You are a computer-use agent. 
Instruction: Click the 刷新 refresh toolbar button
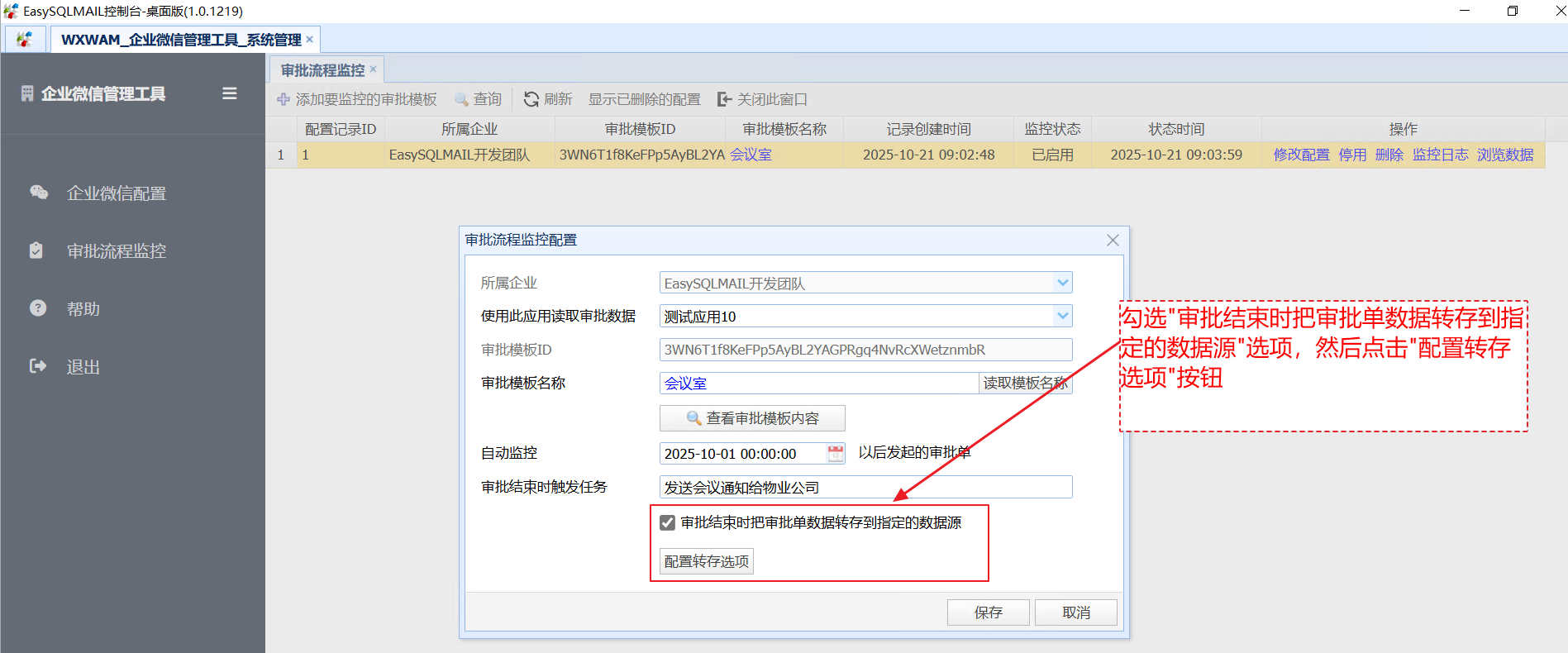pos(548,99)
